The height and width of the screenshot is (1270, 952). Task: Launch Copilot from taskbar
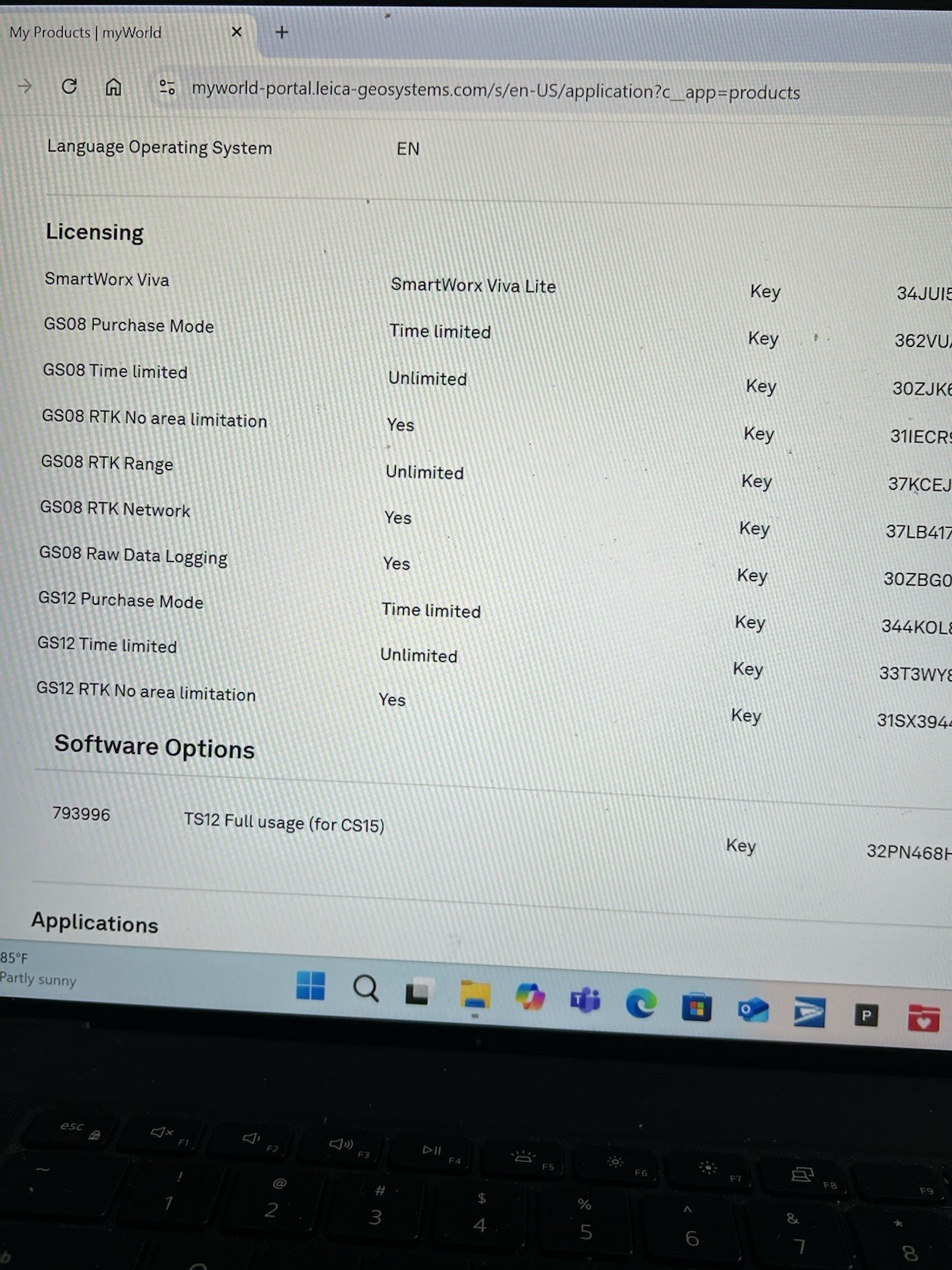click(x=530, y=997)
